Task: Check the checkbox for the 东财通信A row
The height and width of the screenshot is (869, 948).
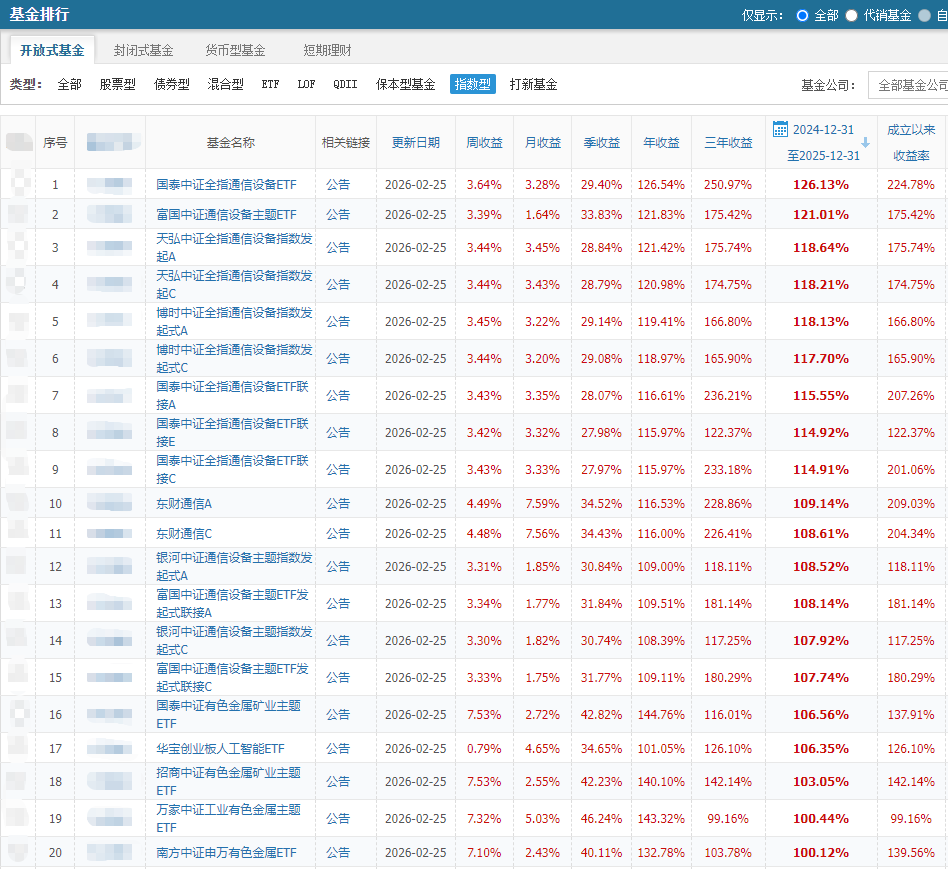Action: [x=17, y=503]
